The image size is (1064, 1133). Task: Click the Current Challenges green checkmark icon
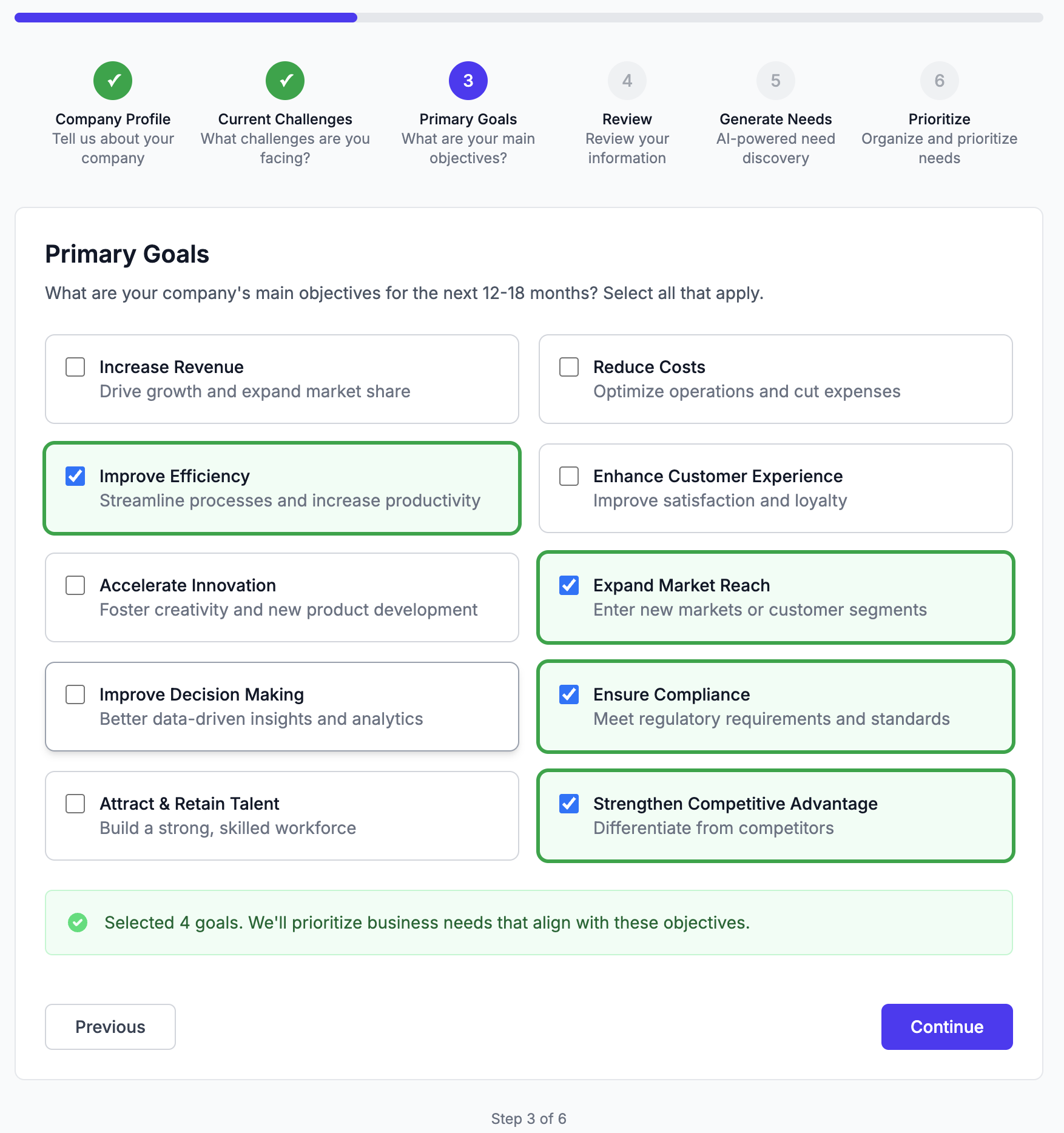tap(285, 81)
